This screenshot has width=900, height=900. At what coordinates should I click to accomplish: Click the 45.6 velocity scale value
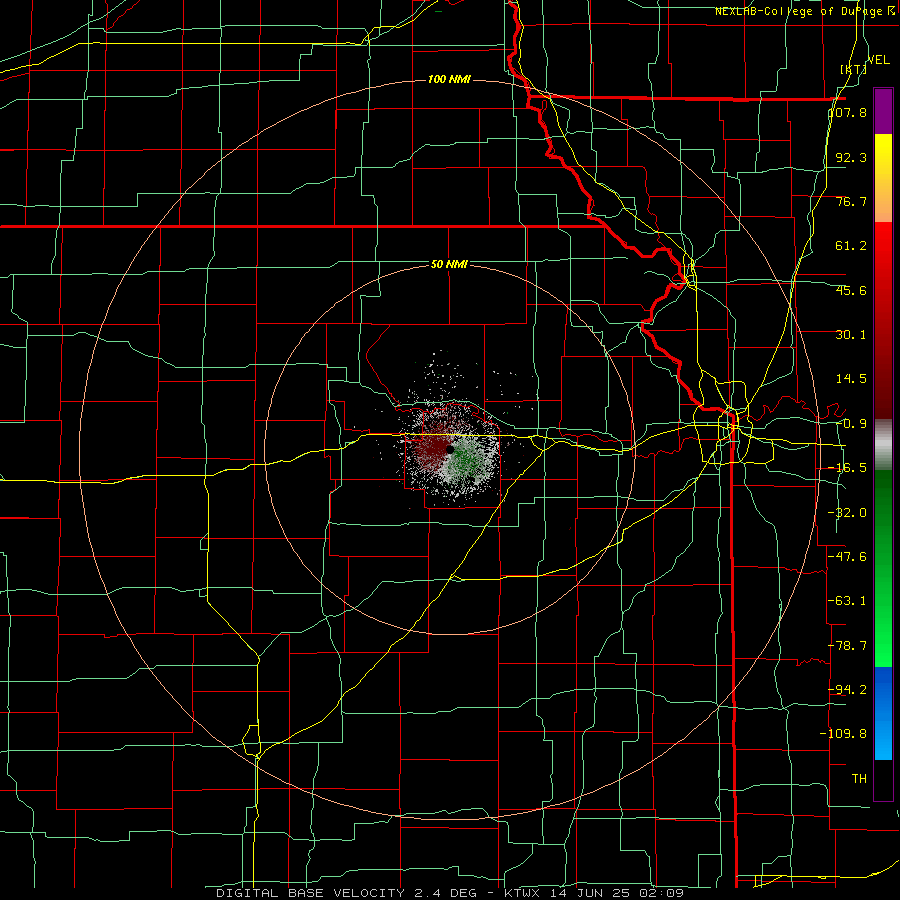pos(851,290)
